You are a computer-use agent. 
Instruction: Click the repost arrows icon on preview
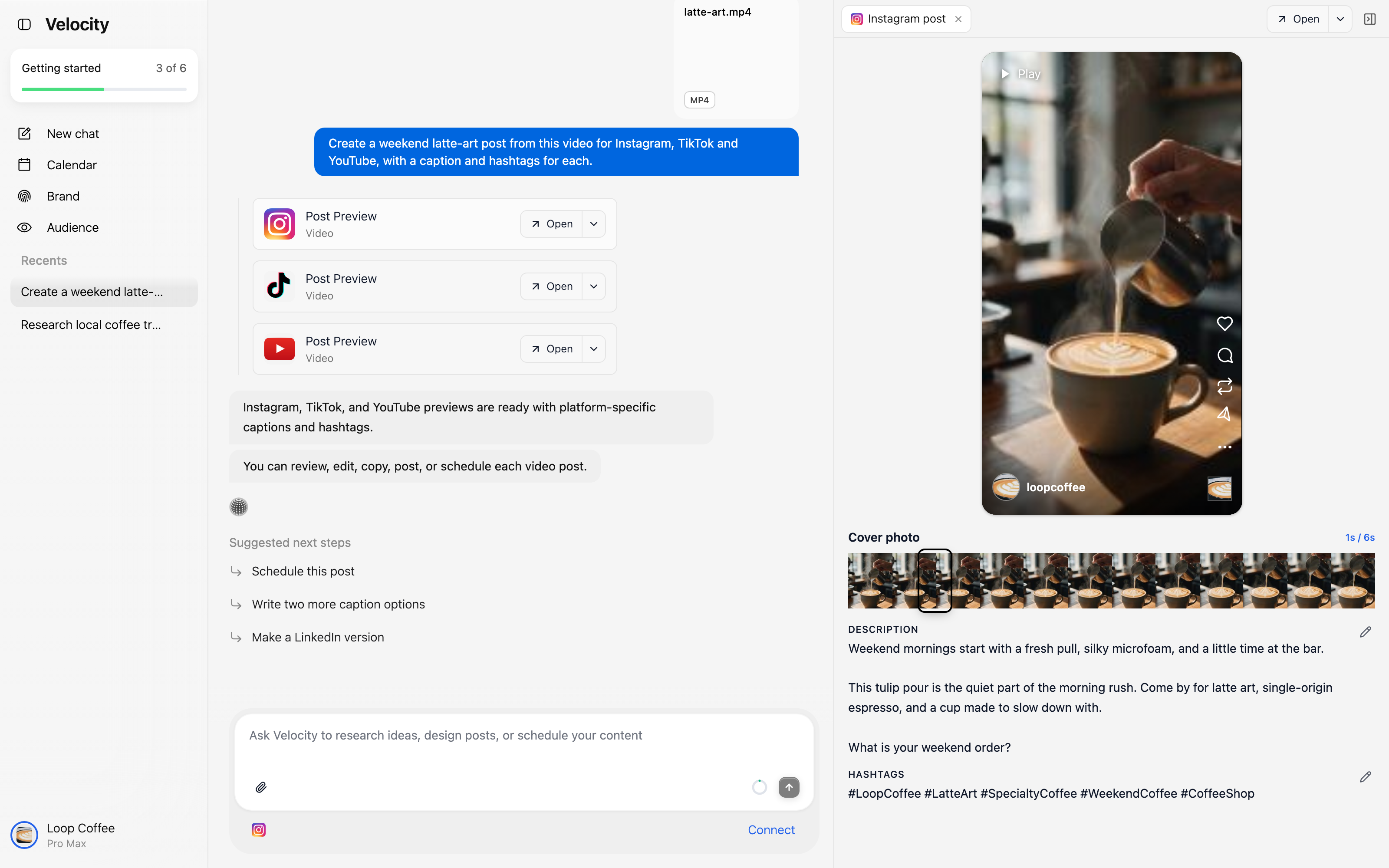pos(1224,386)
